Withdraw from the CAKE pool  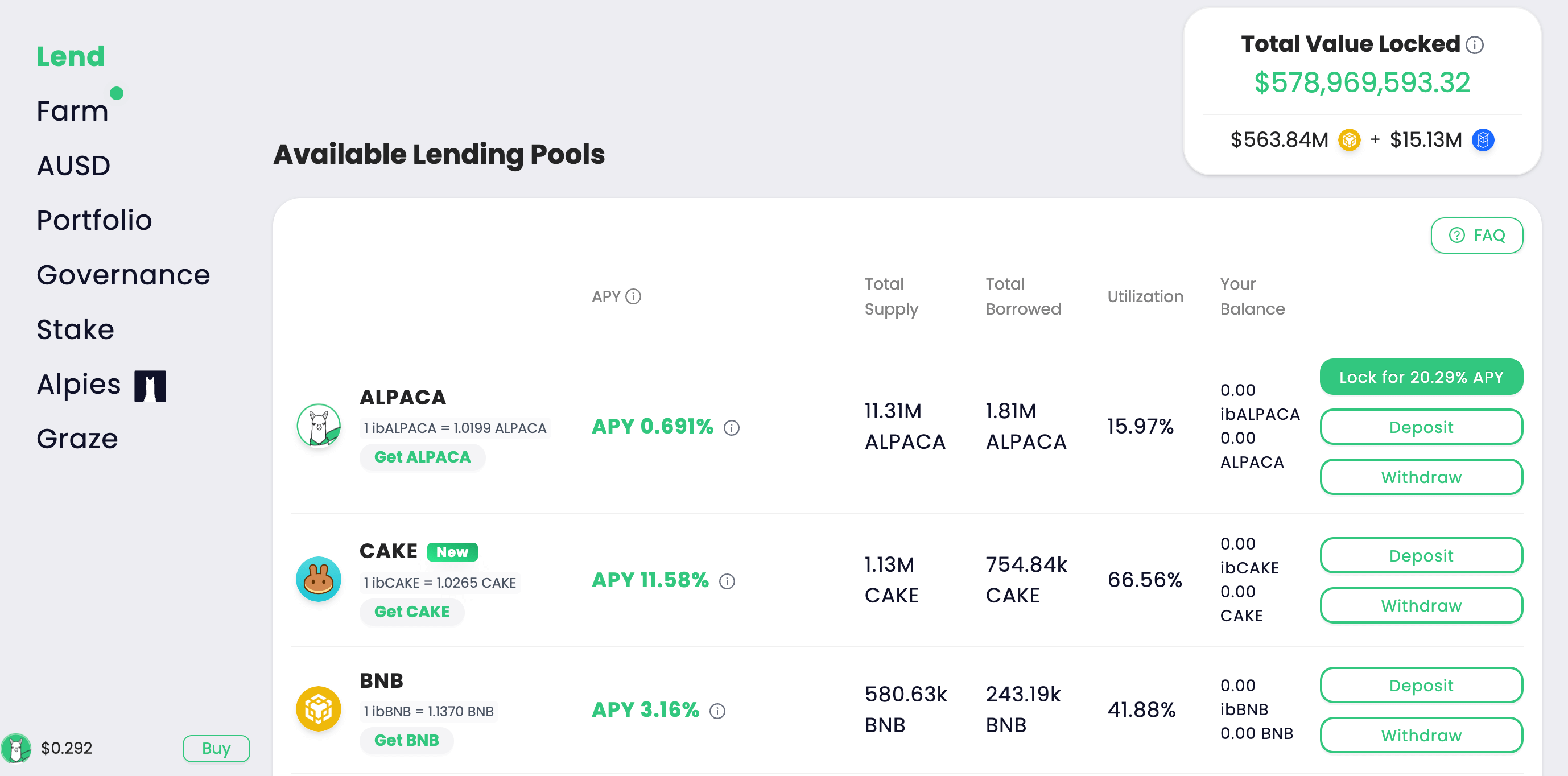1421,605
